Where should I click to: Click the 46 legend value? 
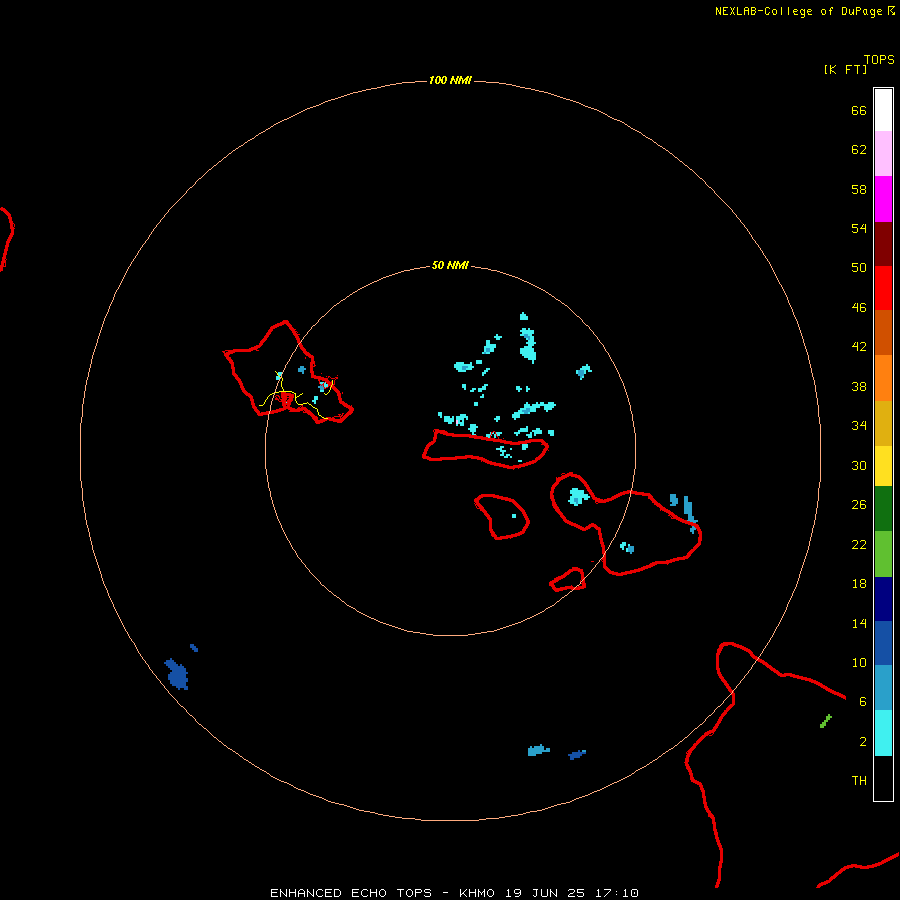(x=859, y=308)
